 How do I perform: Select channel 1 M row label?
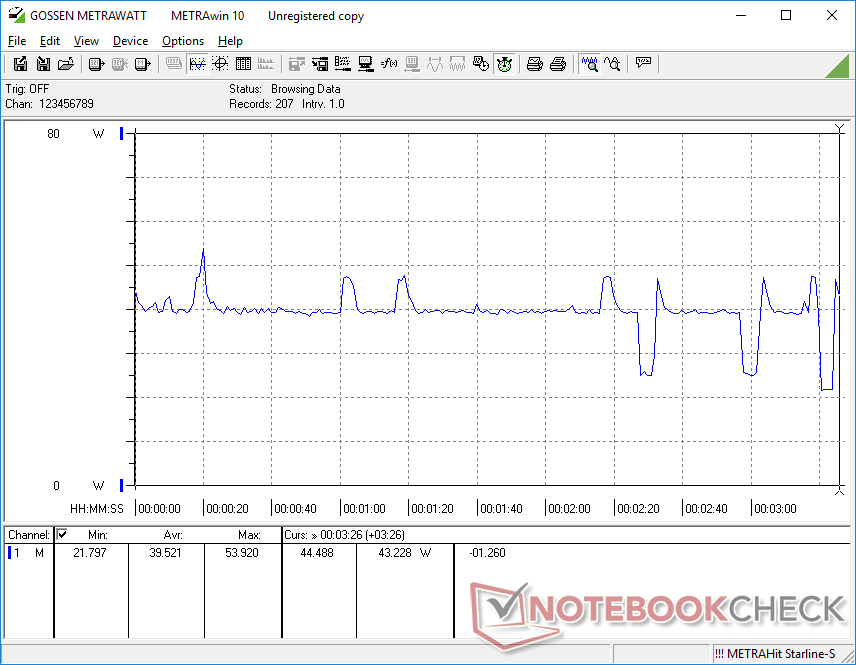[27, 553]
